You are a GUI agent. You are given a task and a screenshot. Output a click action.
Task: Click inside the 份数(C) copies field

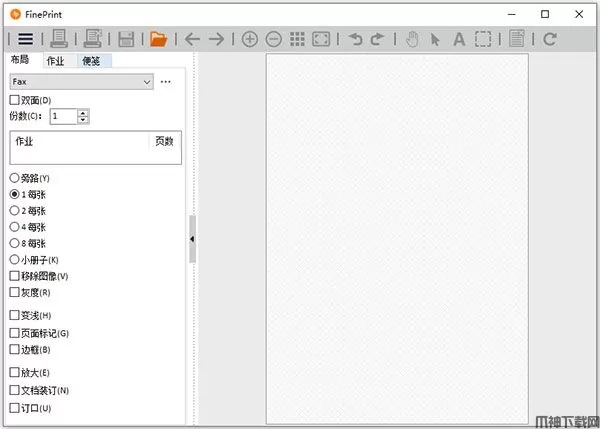tap(64, 116)
